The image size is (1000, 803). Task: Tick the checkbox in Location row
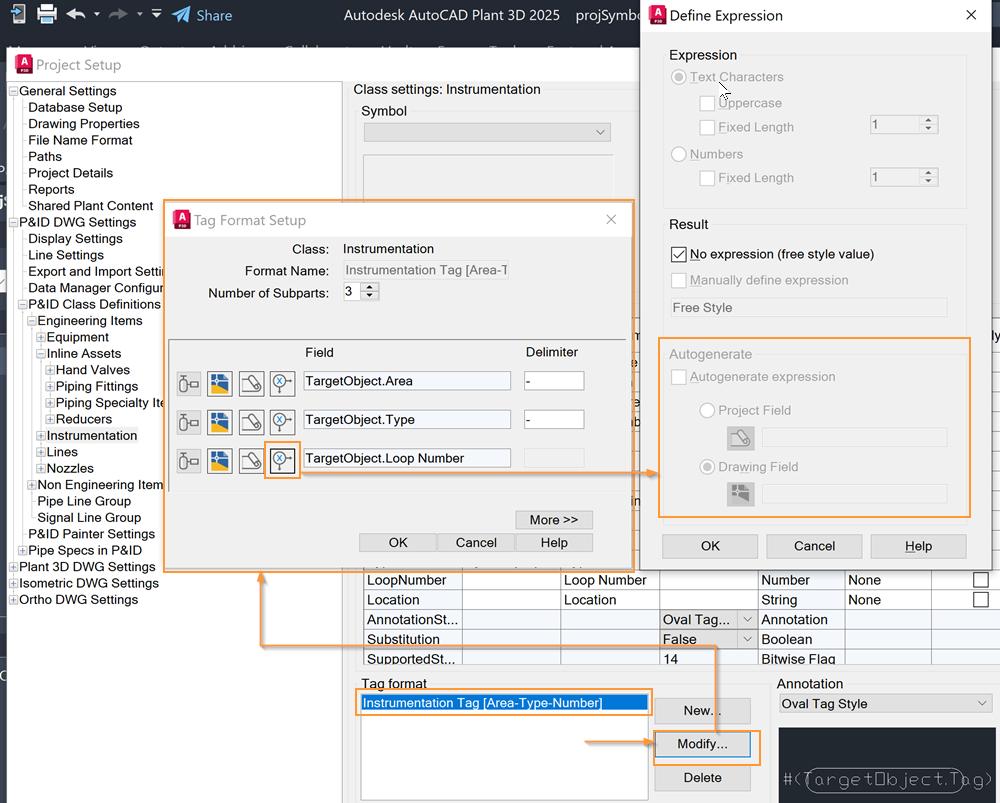point(980,600)
